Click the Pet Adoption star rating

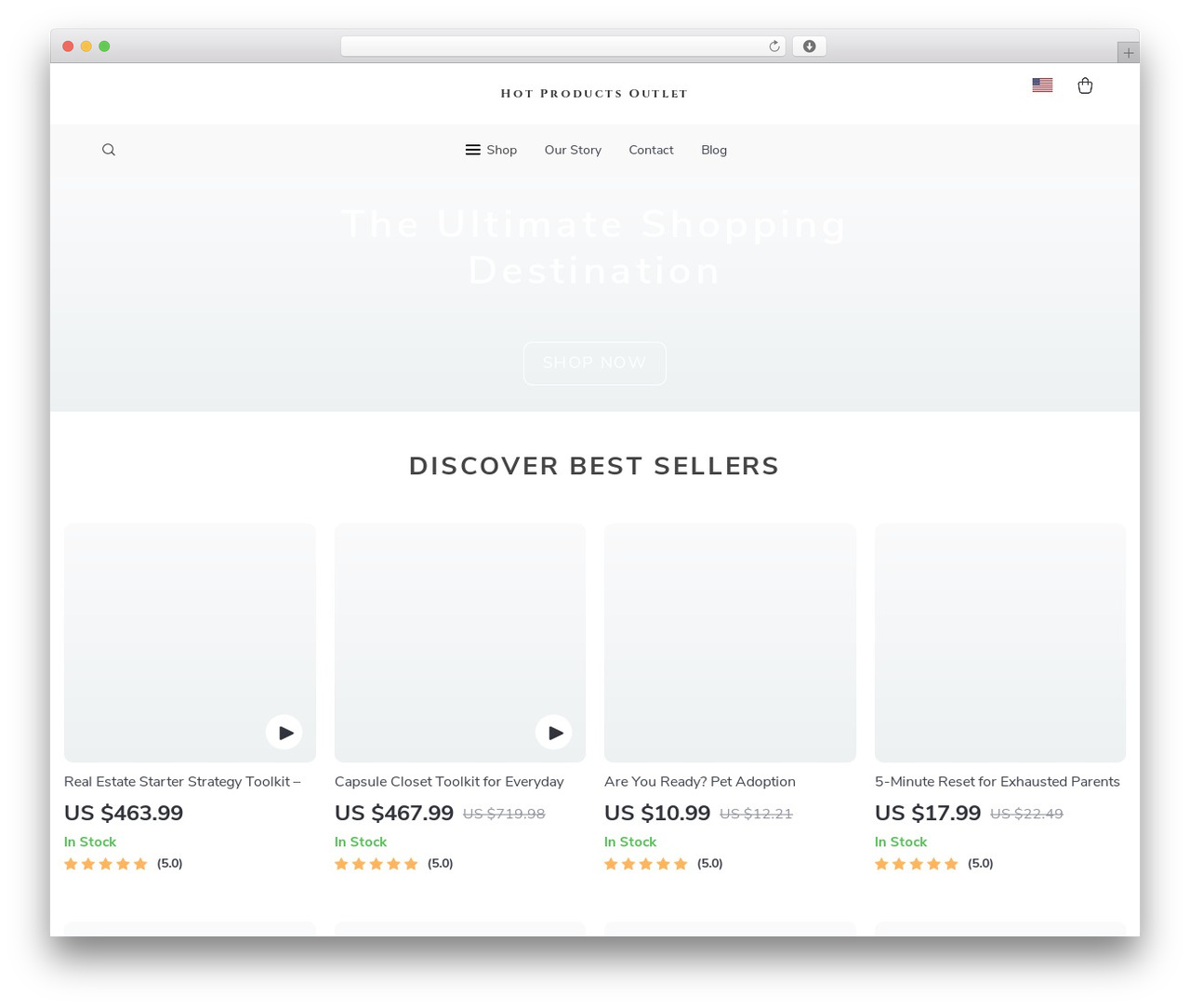tap(646, 864)
